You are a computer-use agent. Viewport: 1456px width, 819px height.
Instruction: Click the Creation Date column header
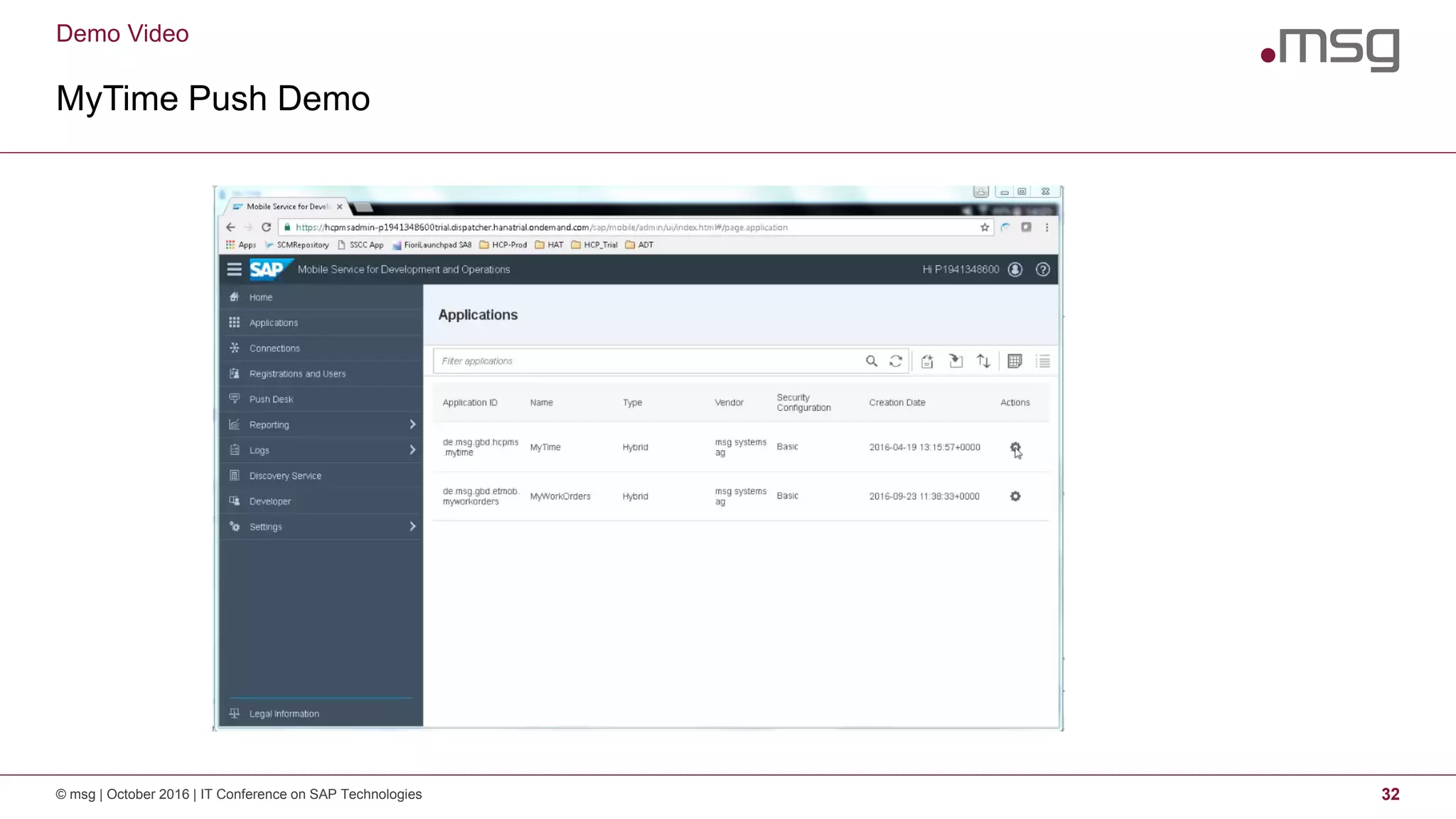[897, 402]
